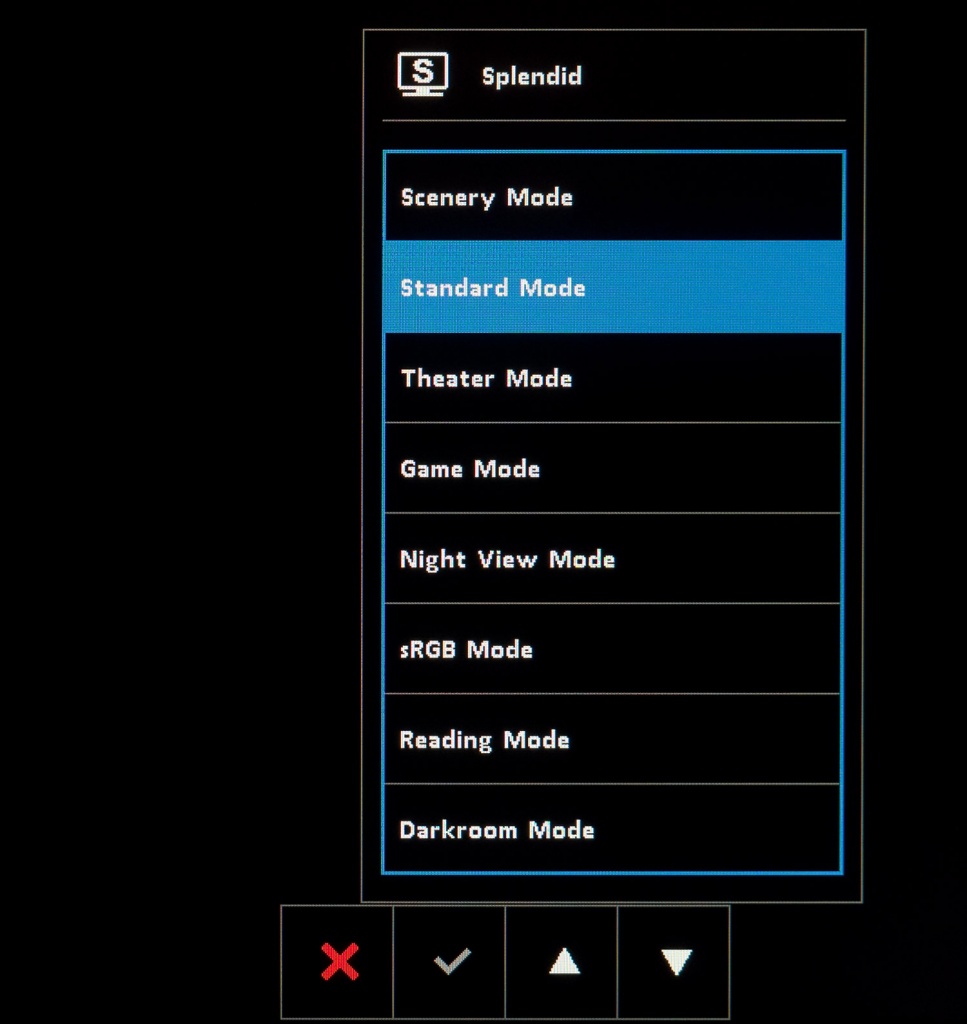967x1024 pixels.
Task: Click the Splendid title label
Action: point(531,76)
